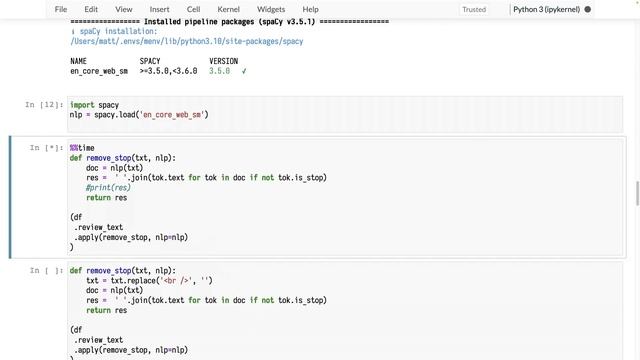The image size is (640, 360).
Task: Open the Insert menu
Action: (x=159, y=9)
